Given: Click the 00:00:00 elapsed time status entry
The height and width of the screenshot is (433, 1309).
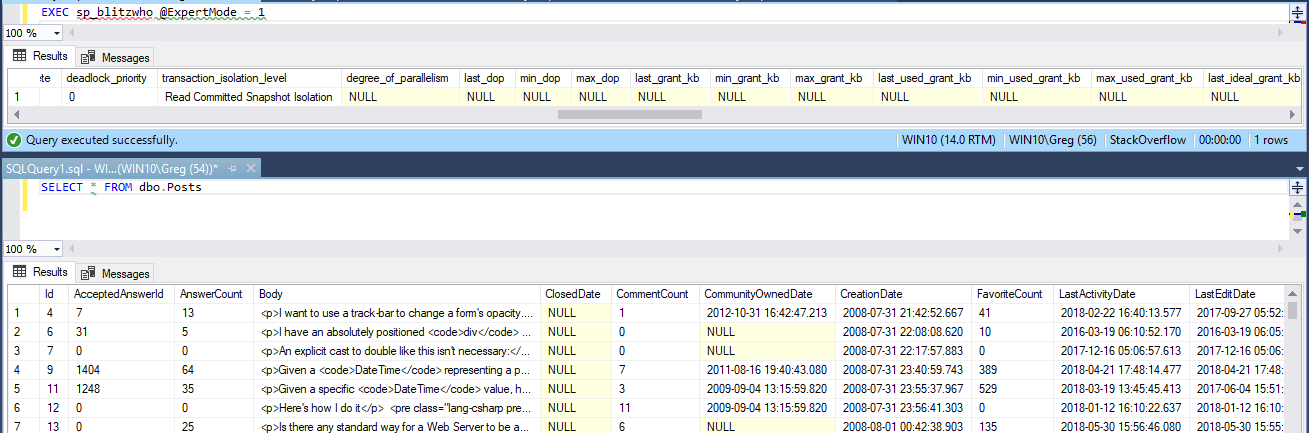Looking at the screenshot, I should [1220, 140].
